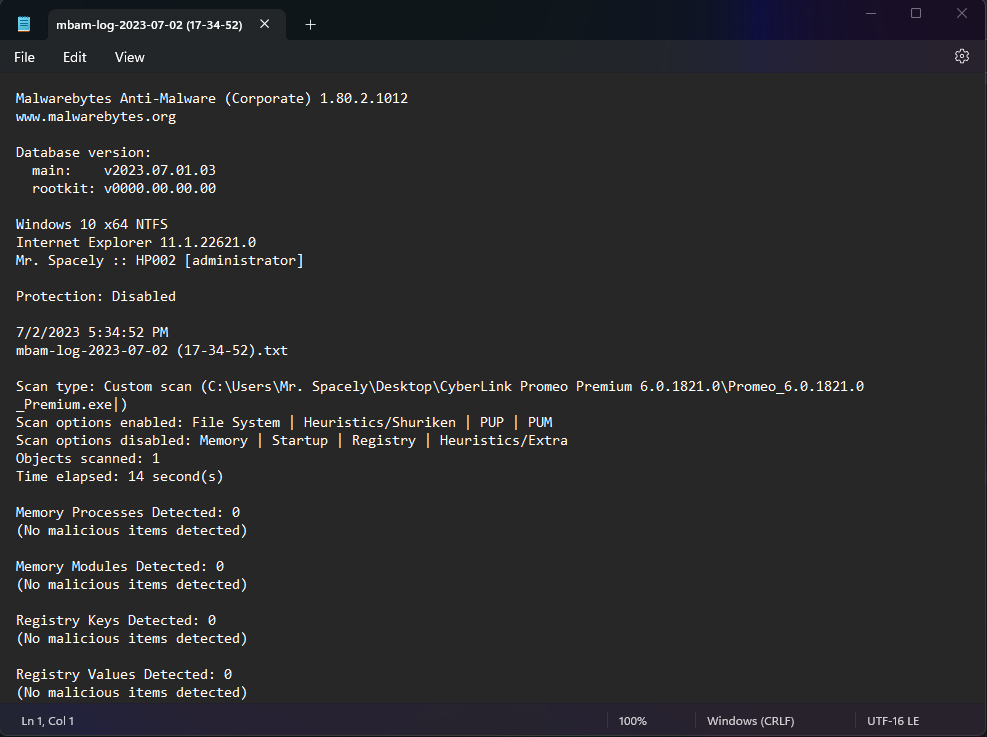Minimize the Notepad window
Screen dimensions: 987x737
[871, 13]
